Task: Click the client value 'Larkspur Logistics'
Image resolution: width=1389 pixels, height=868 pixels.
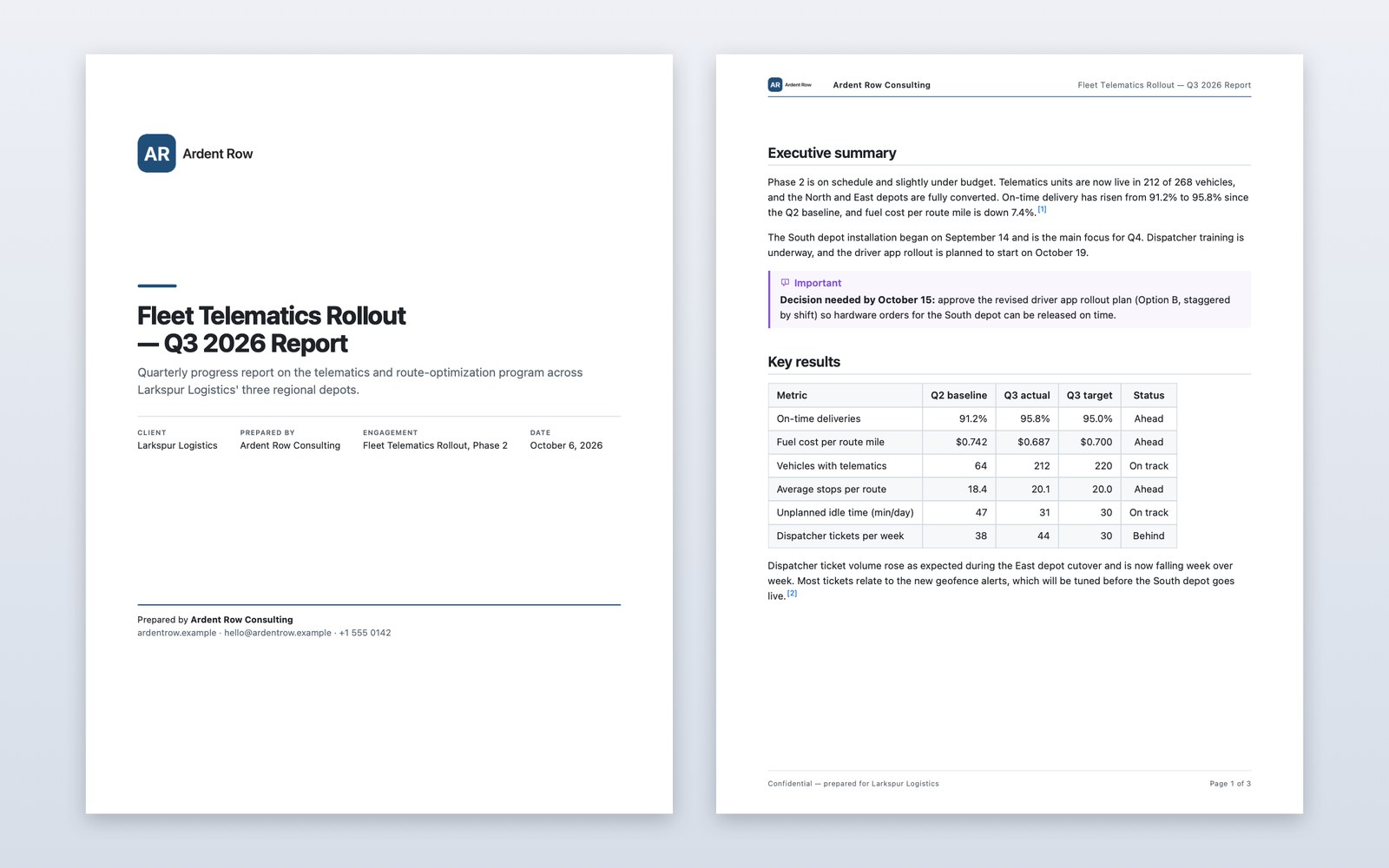Action: click(177, 445)
